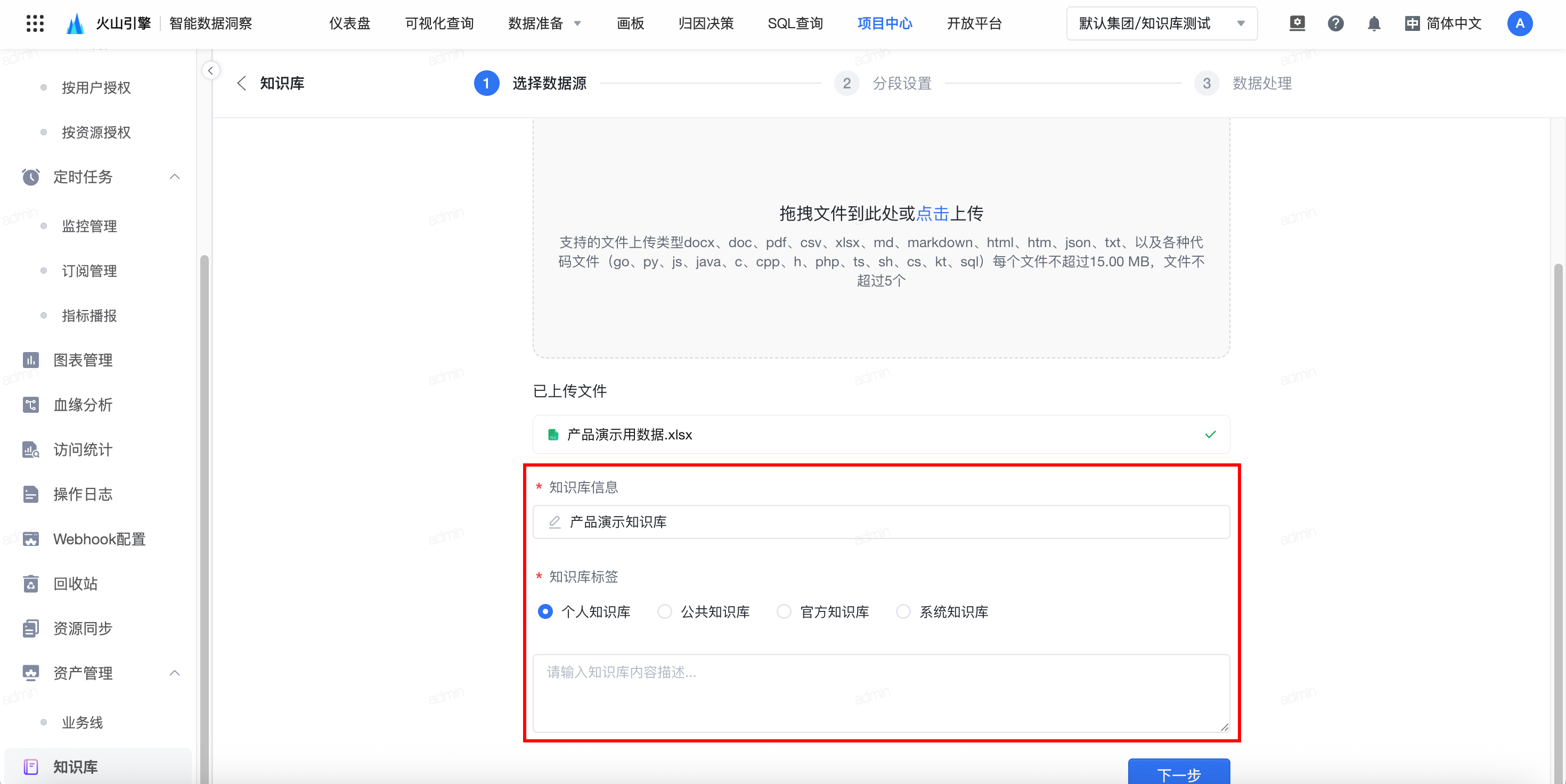The width and height of the screenshot is (1566, 784).
Task: Open 血缘分析 in the sidebar
Action: pos(82,405)
